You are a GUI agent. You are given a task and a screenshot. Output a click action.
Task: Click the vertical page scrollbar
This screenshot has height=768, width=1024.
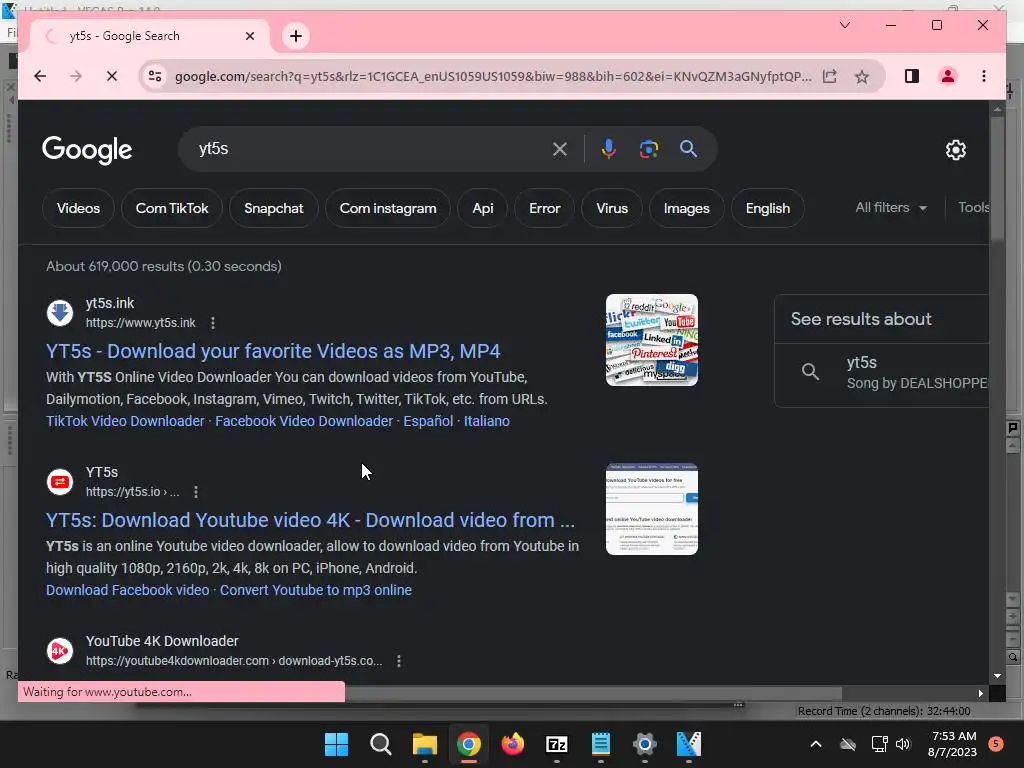point(997,180)
